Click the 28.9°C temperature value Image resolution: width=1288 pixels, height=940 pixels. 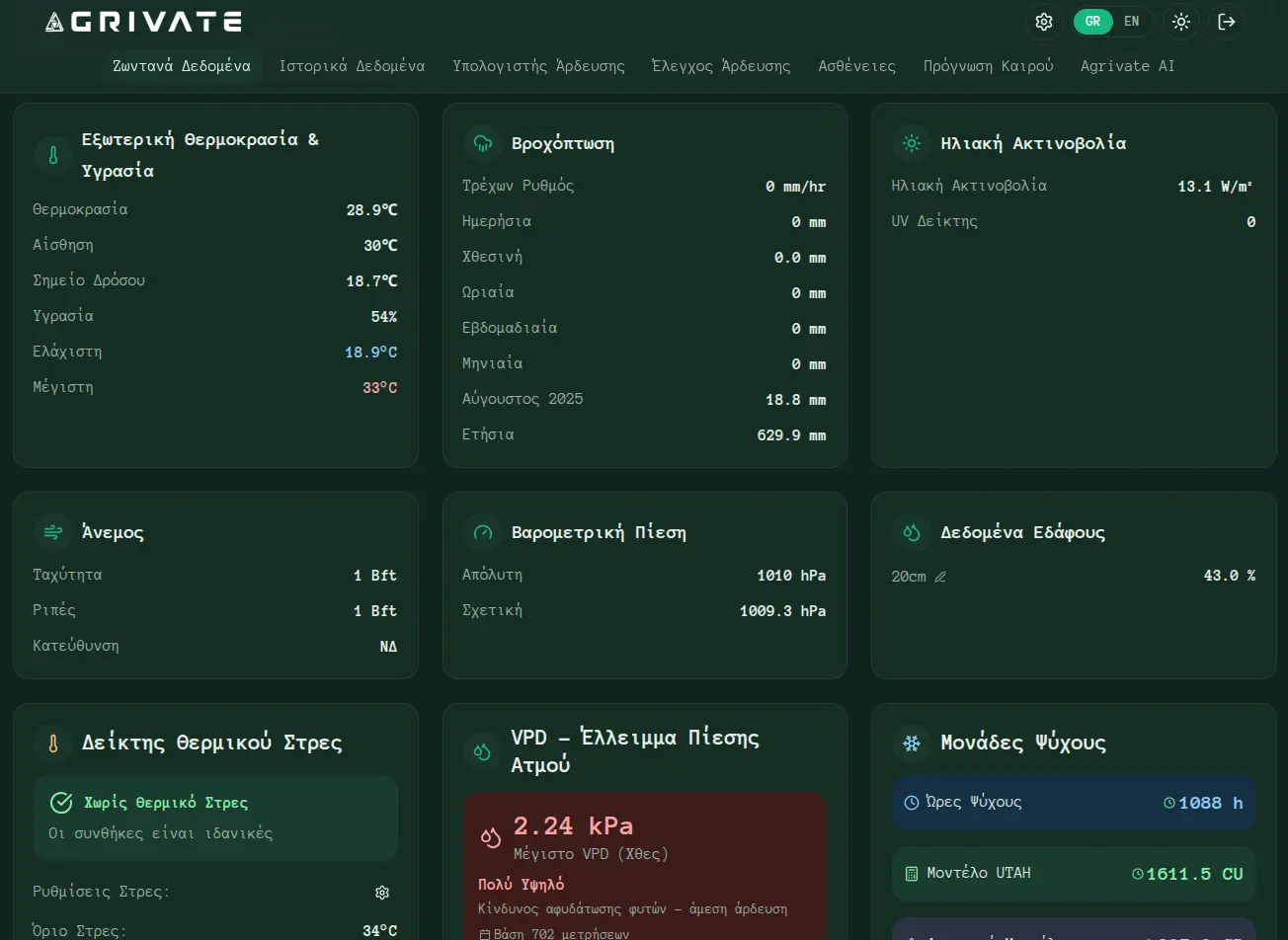[x=371, y=210]
